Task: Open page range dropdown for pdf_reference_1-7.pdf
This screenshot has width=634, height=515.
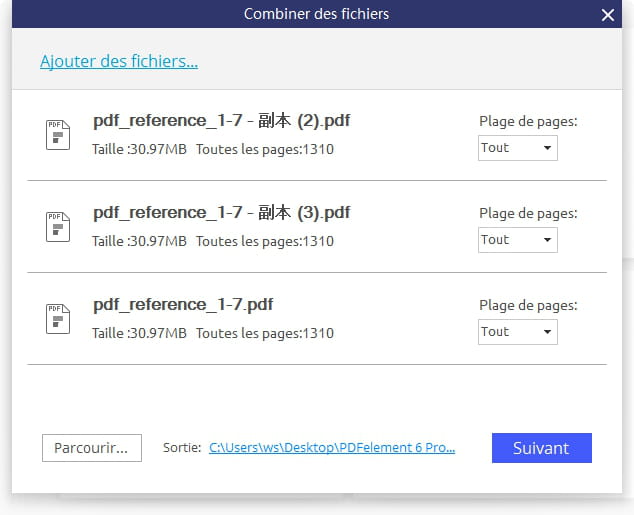Action: pyautogui.click(x=518, y=332)
